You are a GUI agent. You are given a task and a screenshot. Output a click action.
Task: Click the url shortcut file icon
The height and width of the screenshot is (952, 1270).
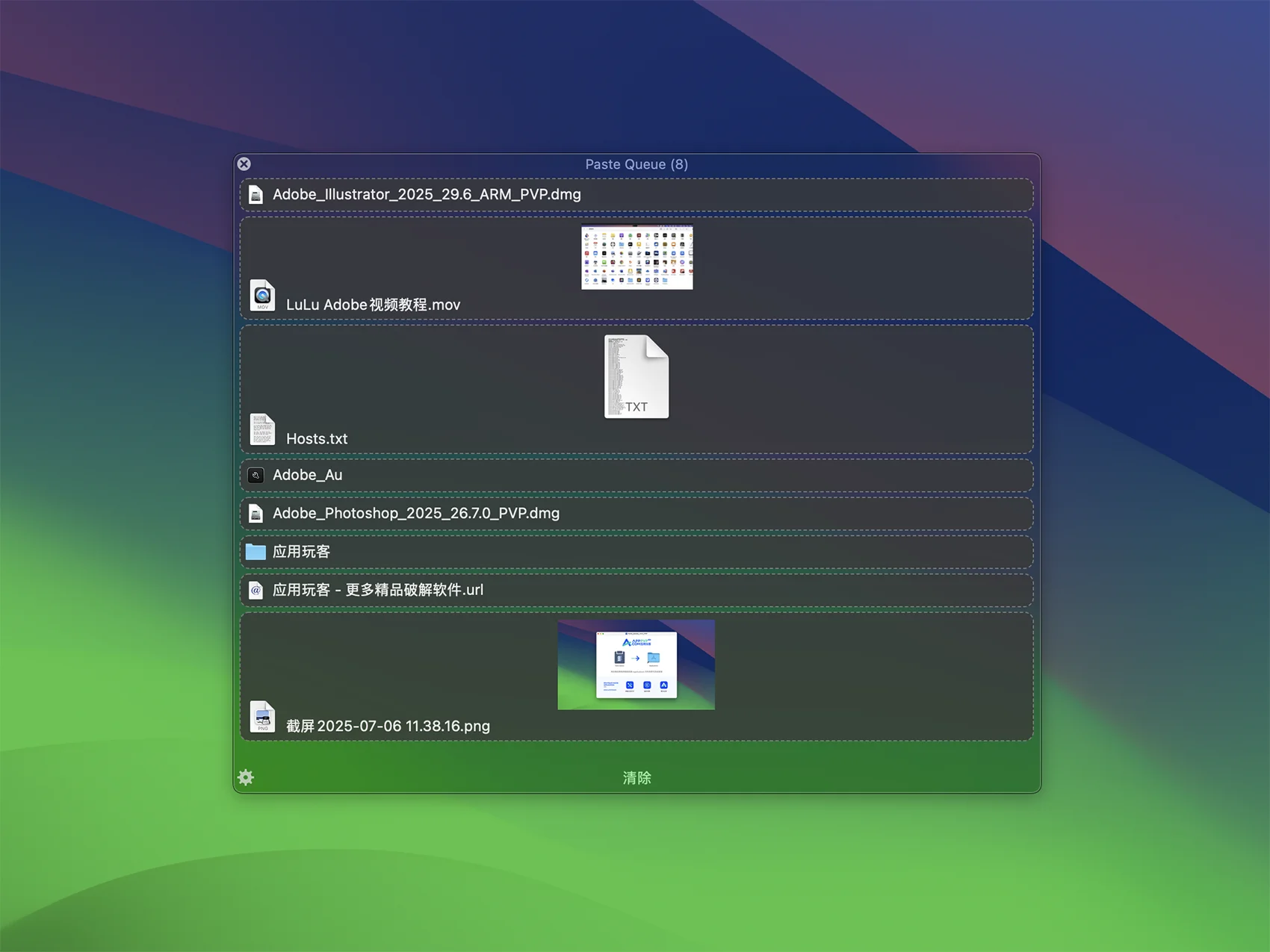click(x=255, y=591)
